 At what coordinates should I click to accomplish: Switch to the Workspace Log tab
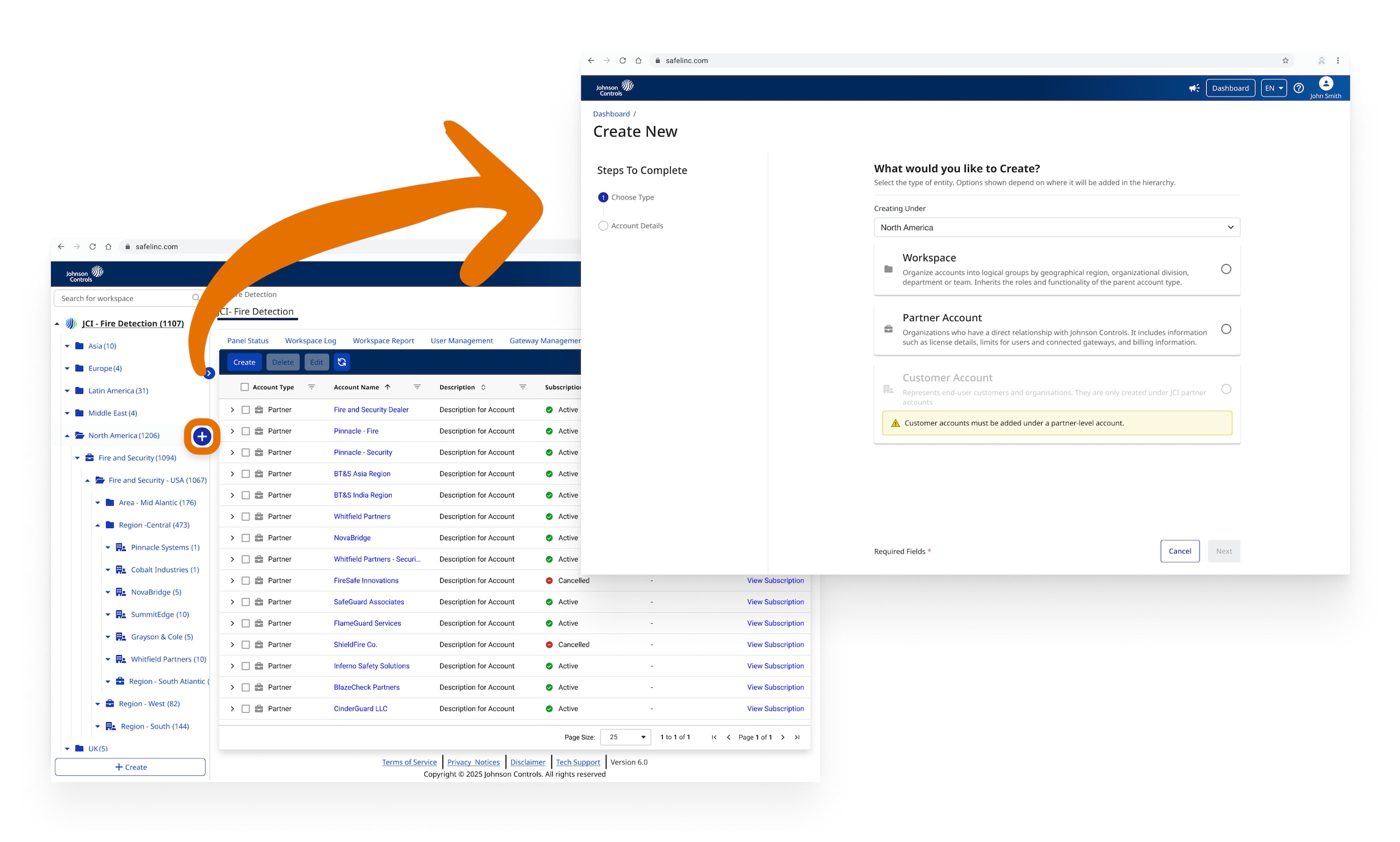tap(311, 341)
